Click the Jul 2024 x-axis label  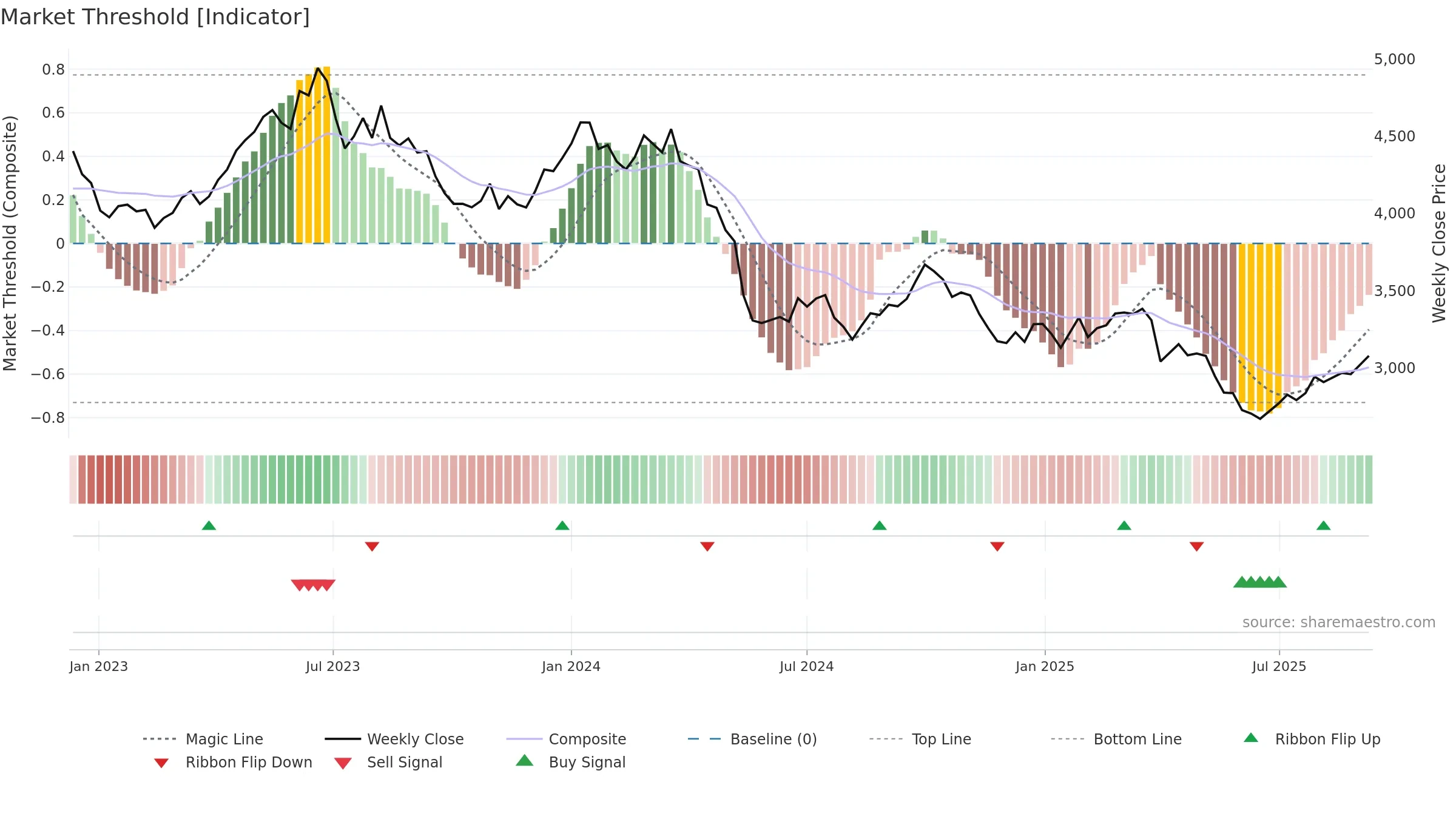click(x=807, y=666)
